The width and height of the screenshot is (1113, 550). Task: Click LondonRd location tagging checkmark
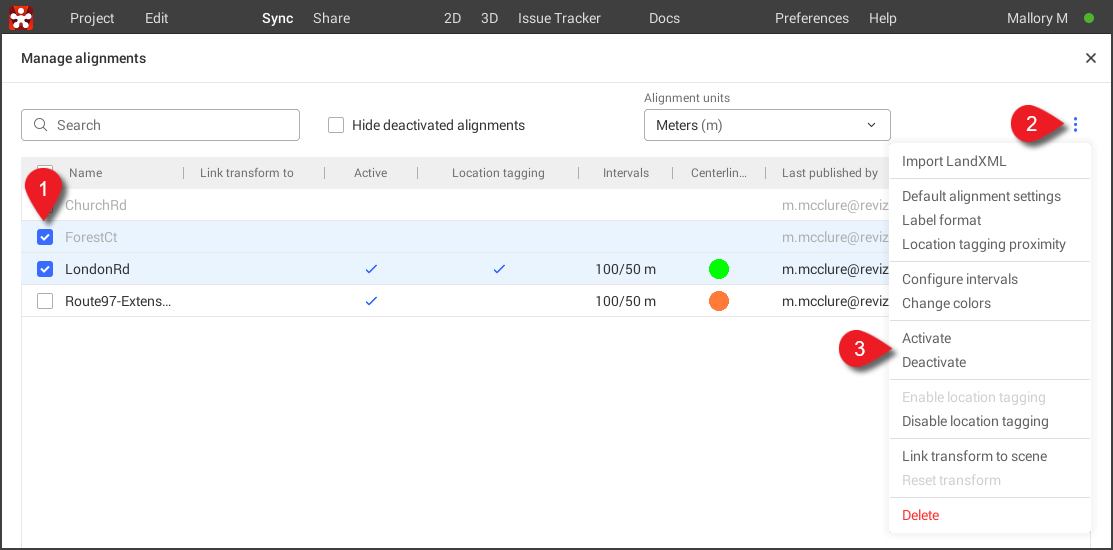pos(498,269)
